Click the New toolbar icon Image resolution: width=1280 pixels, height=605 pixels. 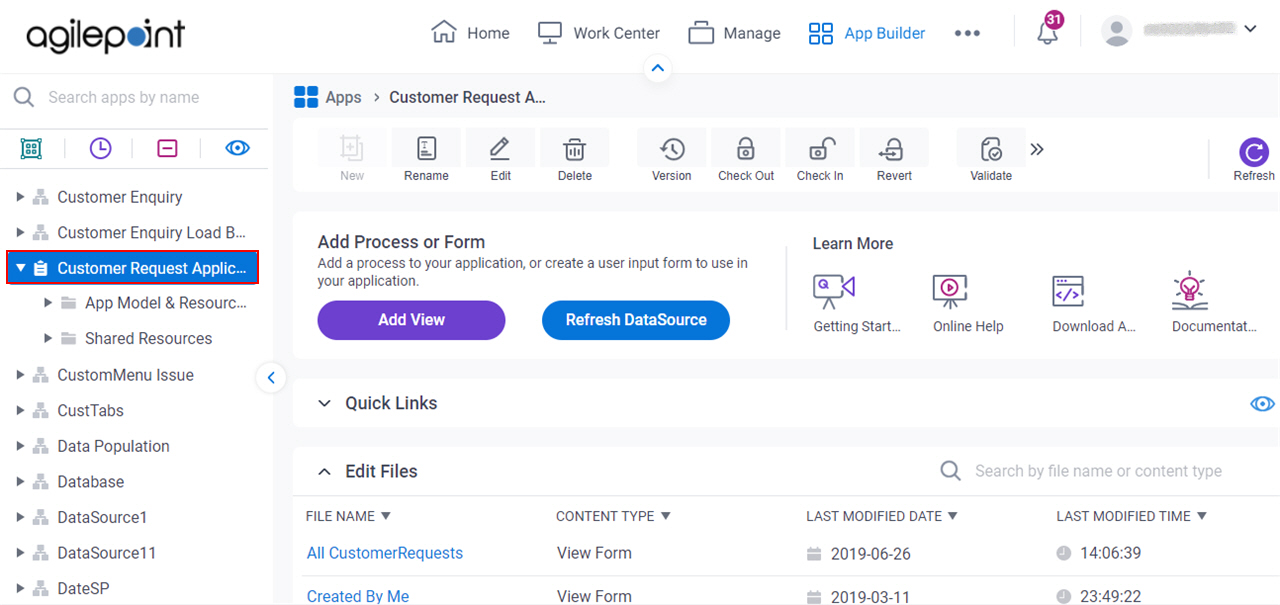[352, 149]
